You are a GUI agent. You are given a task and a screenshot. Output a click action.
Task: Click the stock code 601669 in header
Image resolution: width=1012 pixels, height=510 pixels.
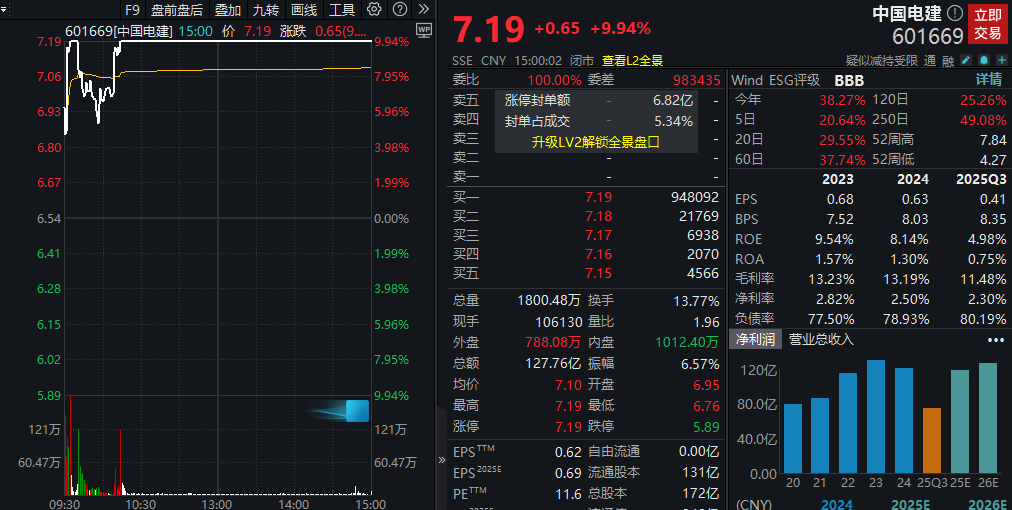pos(928,36)
